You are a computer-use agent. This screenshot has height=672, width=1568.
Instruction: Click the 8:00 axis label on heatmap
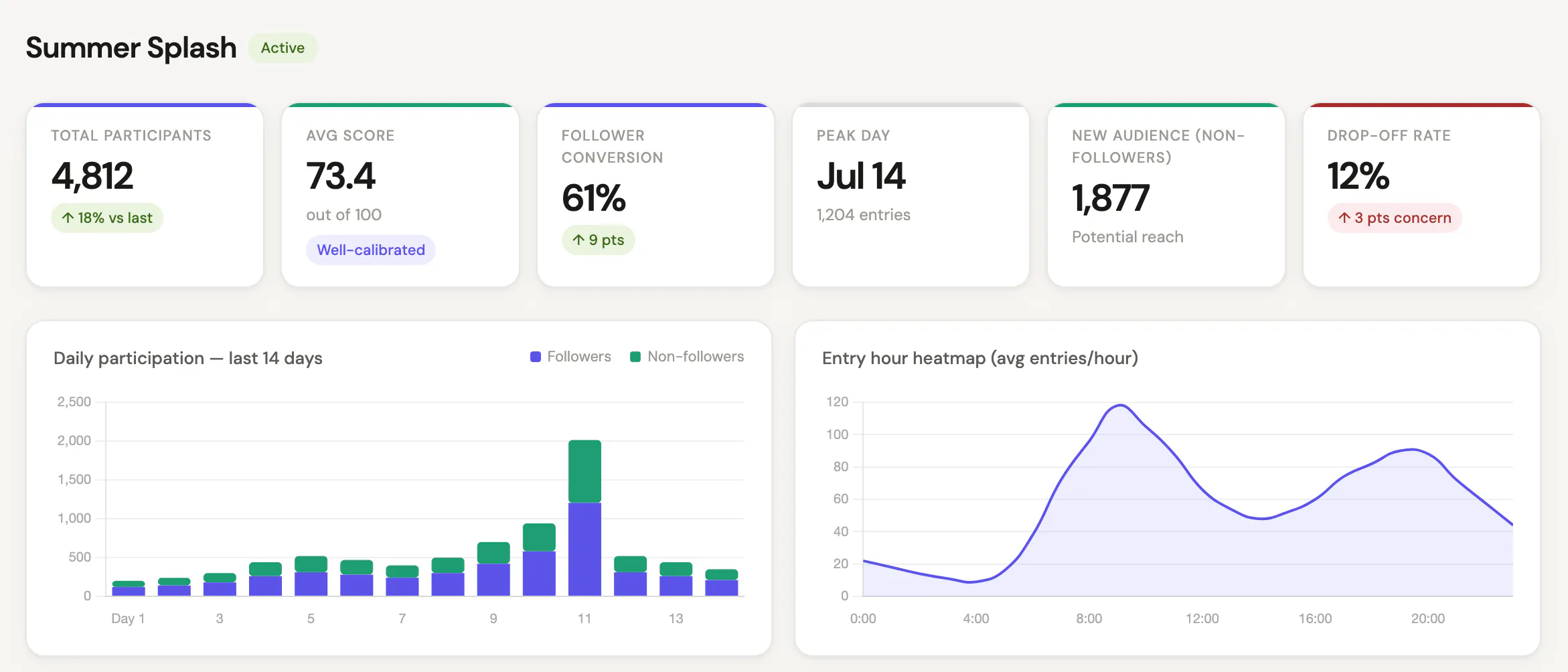[x=1089, y=618]
